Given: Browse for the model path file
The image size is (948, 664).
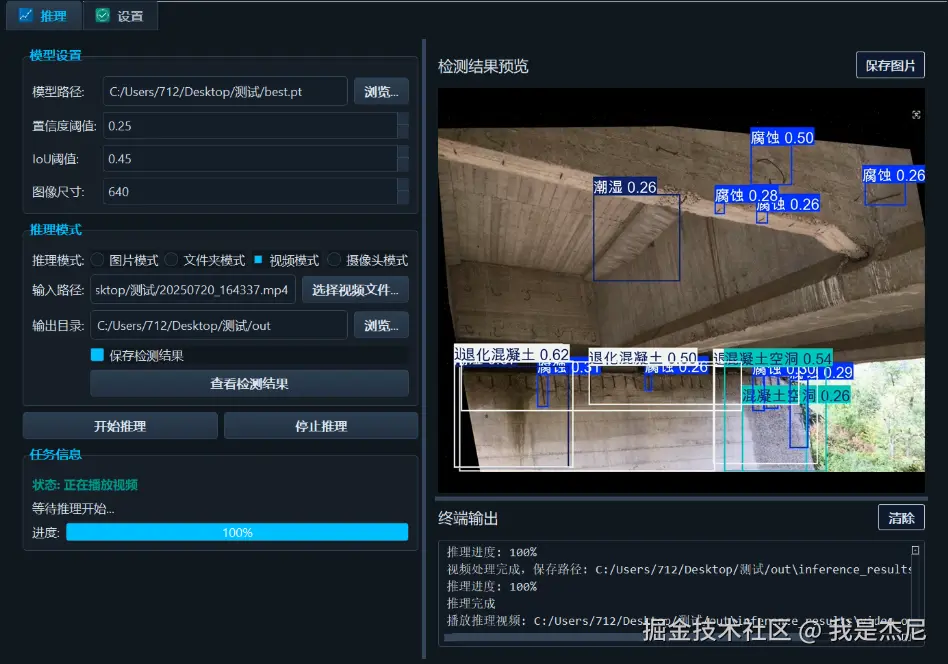Looking at the screenshot, I should [381, 92].
